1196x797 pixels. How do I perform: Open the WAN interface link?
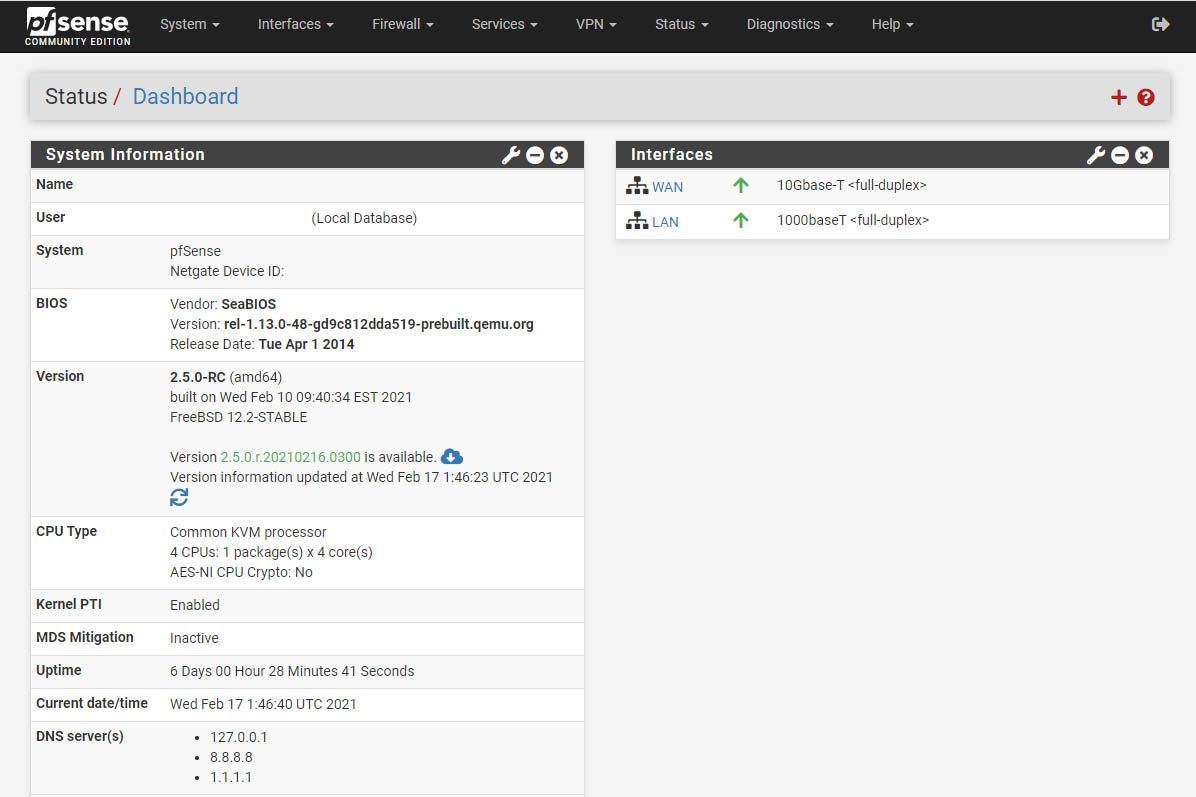point(667,187)
